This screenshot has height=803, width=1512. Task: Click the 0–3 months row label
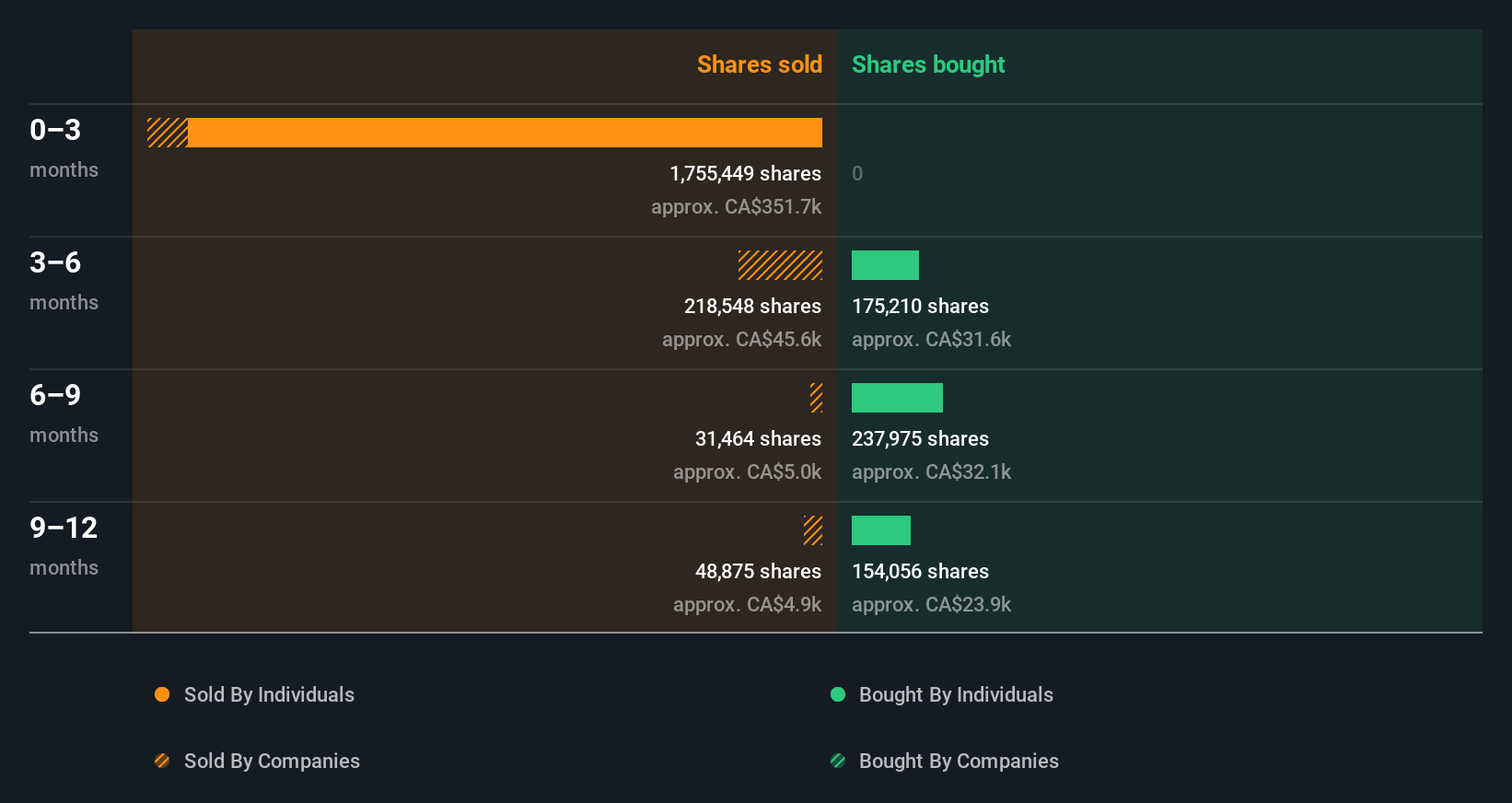point(64,148)
